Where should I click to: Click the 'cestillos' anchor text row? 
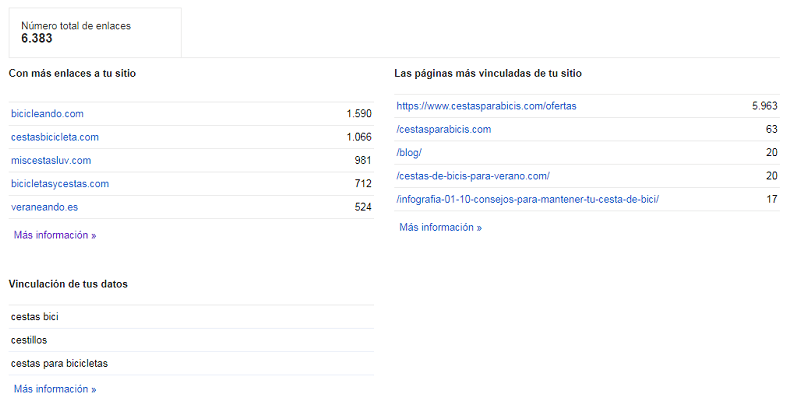pos(29,340)
